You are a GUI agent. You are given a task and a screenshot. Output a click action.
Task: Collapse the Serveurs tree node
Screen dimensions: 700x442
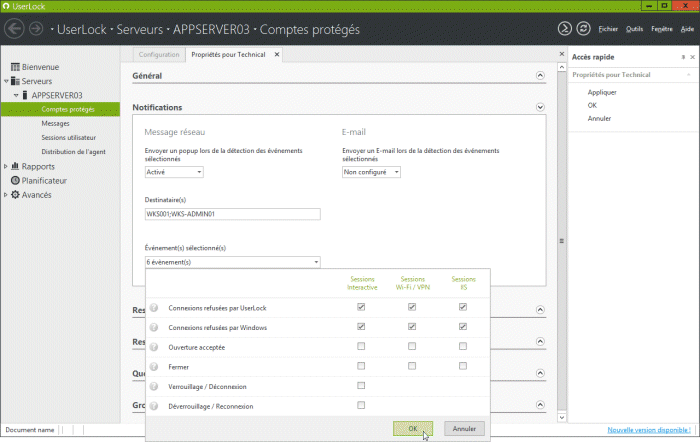6,81
